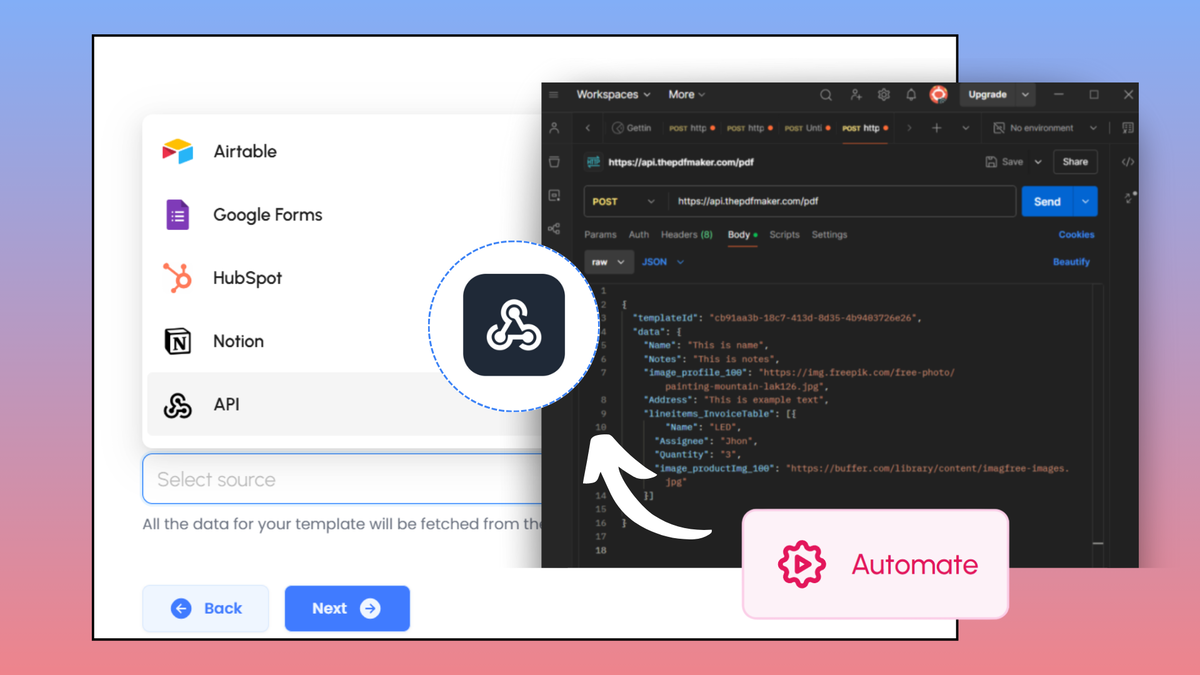Open the settings gear in Postman
Screen dimensions: 1200x675
(883, 94)
